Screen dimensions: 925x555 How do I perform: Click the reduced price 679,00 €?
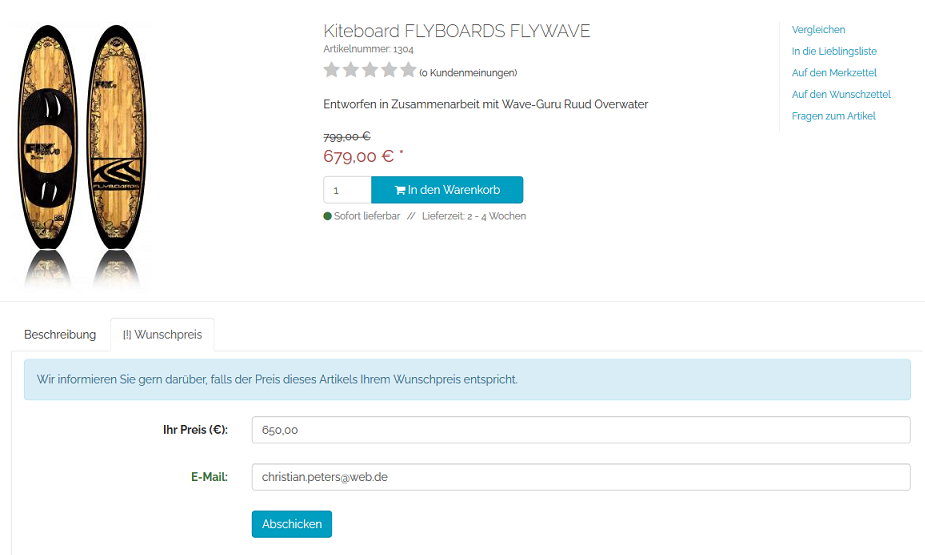click(x=359, y=156)
